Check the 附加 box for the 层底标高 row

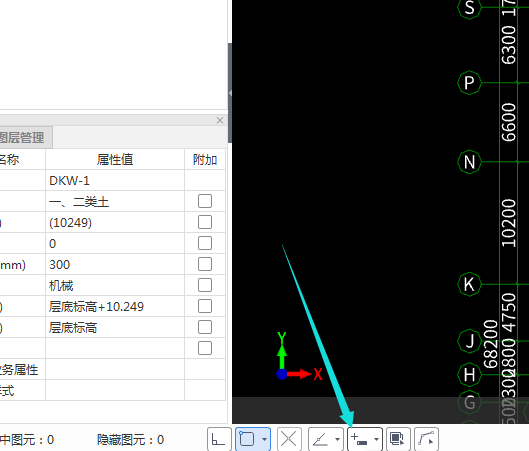coord(205,327)
